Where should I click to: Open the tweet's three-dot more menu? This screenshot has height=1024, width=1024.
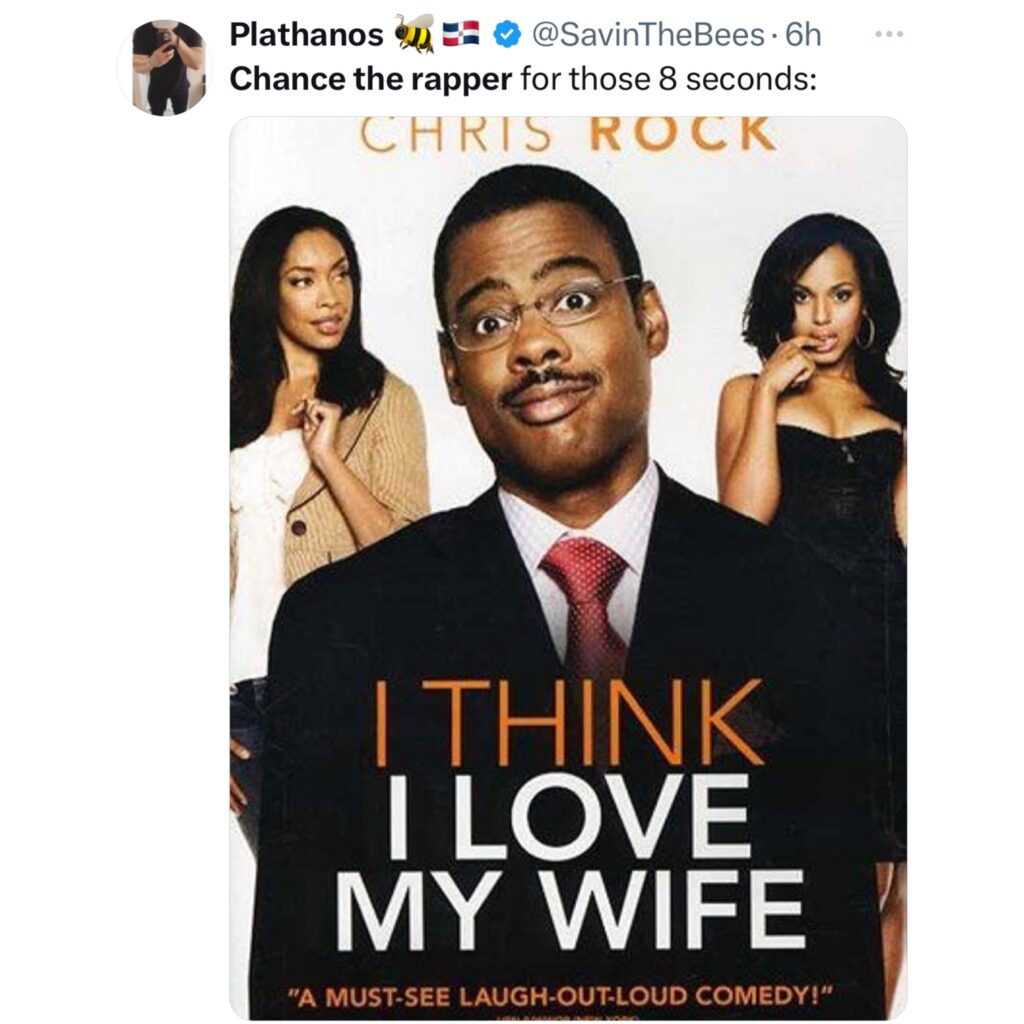[889, 34]
